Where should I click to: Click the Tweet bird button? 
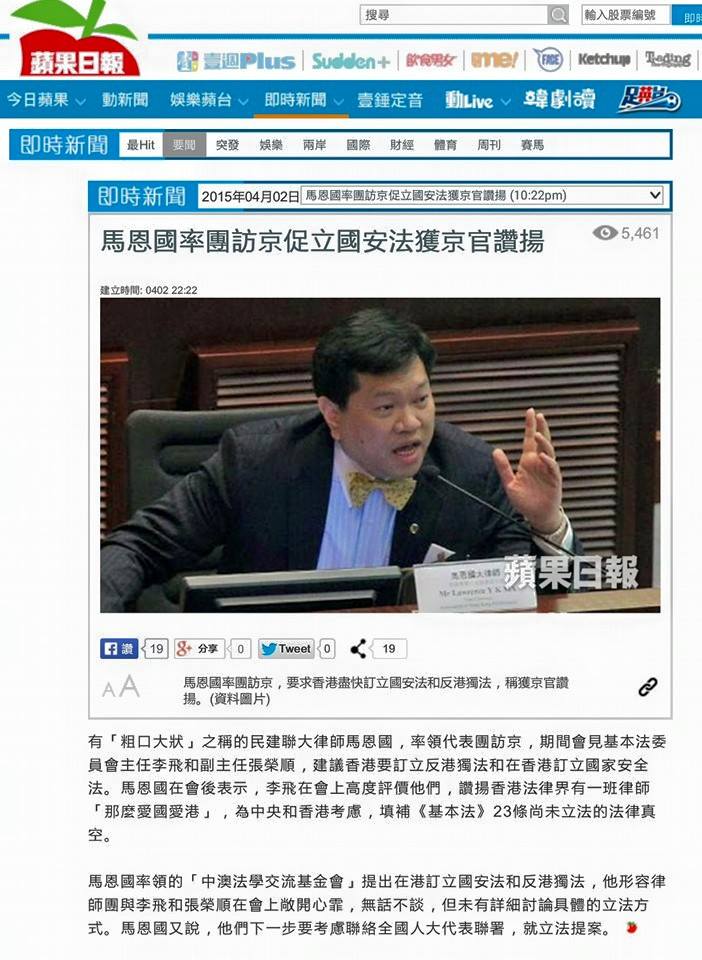click(287, 649)
